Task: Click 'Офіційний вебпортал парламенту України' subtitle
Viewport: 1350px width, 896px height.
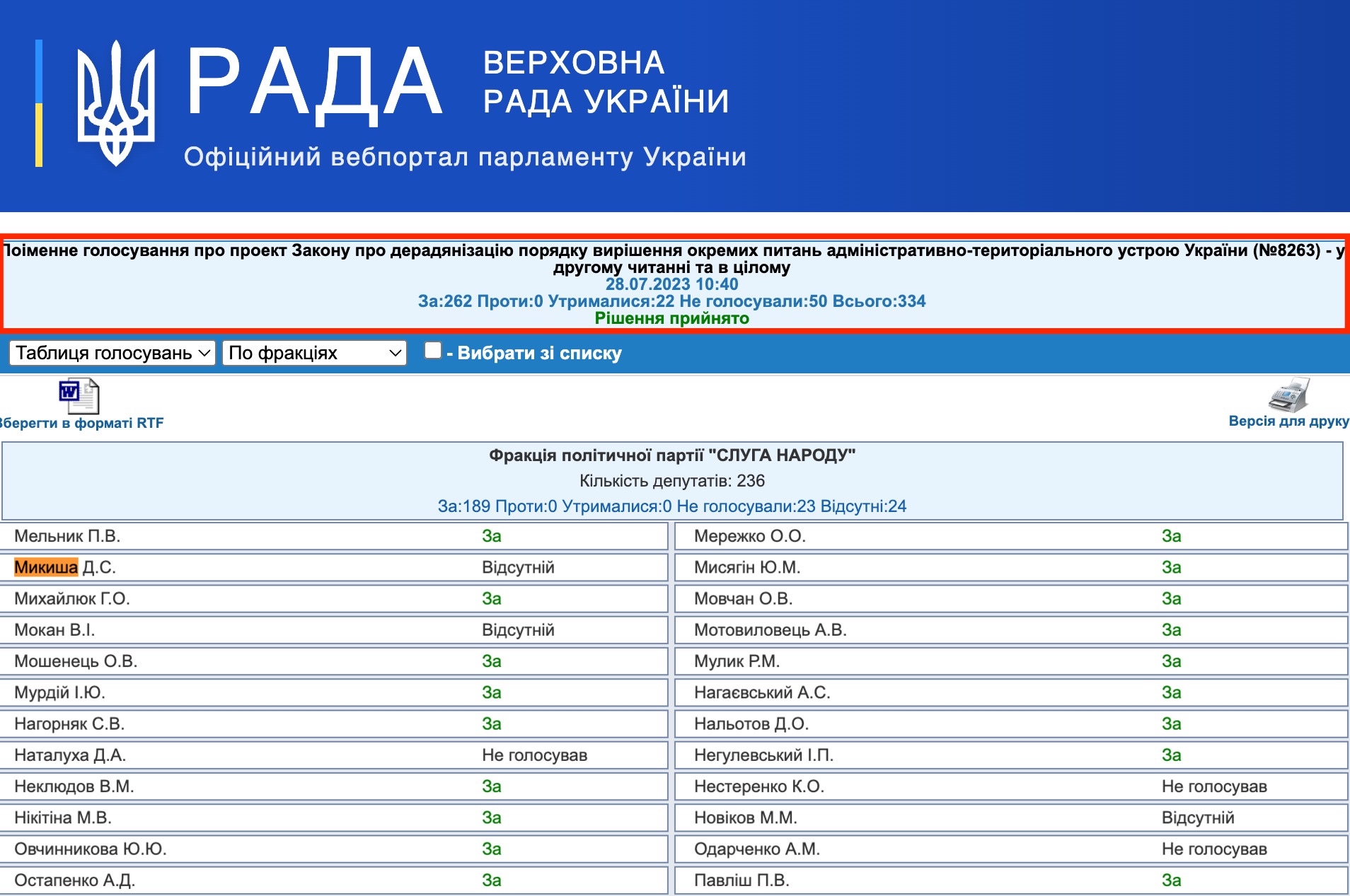Action: point(465,157)
